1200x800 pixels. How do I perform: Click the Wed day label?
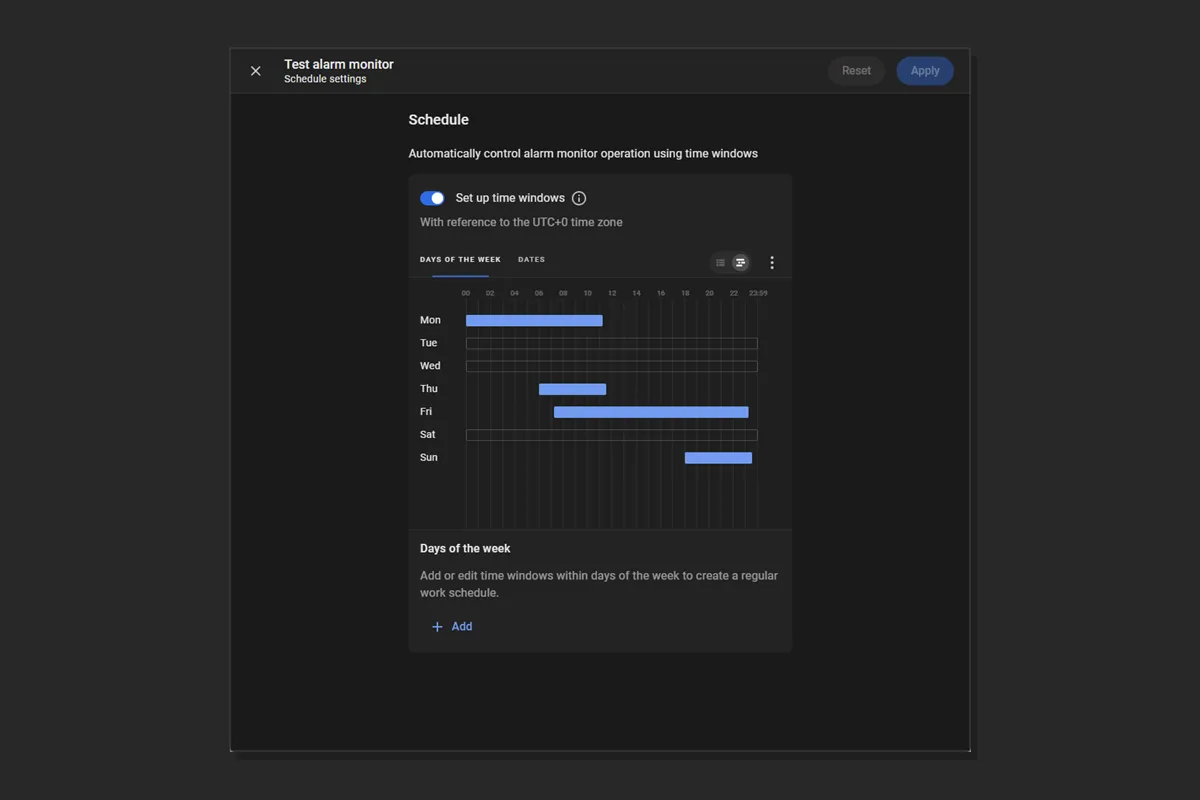(x=430, y=366)
